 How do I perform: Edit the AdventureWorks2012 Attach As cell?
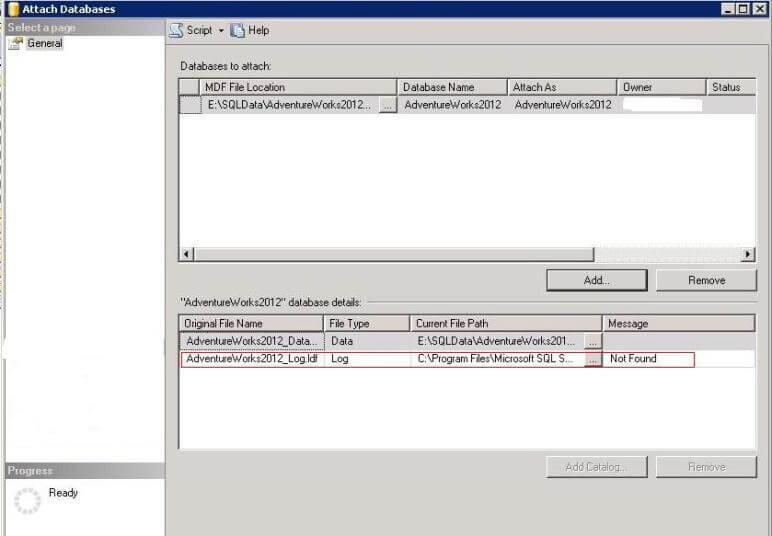pos(562,105)
